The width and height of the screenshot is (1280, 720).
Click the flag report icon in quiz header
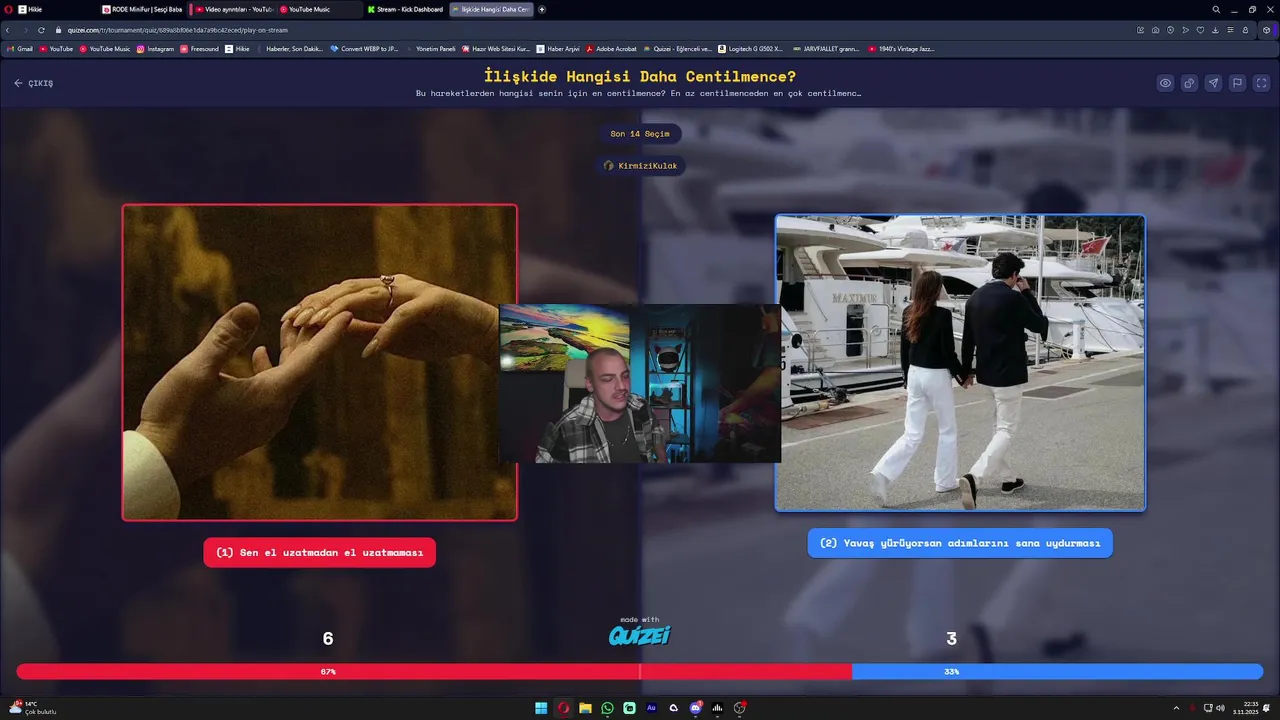1237,83
